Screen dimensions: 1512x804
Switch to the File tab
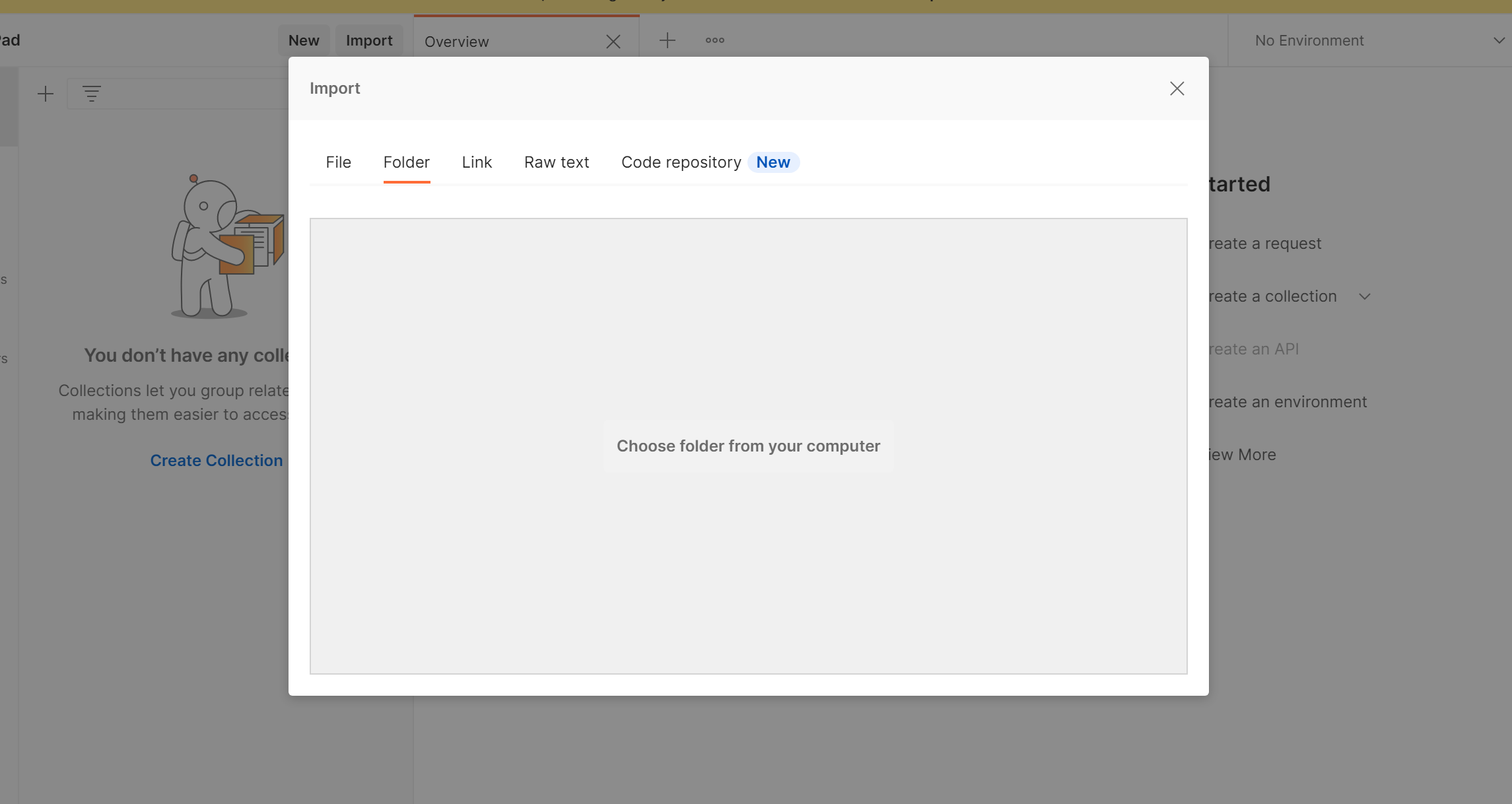tap(338, 162)
